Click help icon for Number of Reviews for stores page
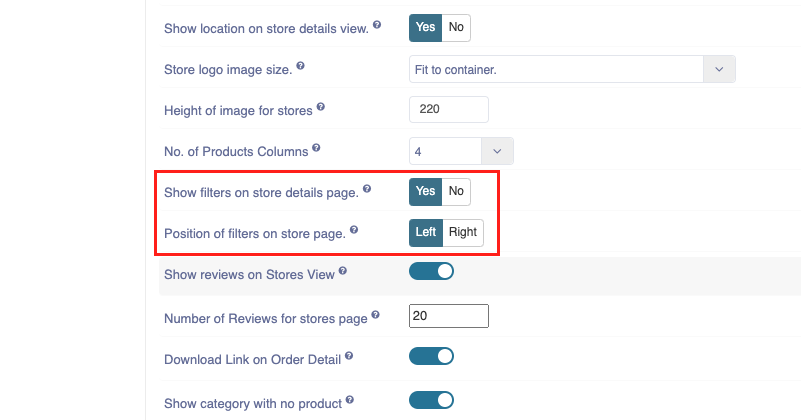Viewport: 801px width, 420px height. coord(375,314)
